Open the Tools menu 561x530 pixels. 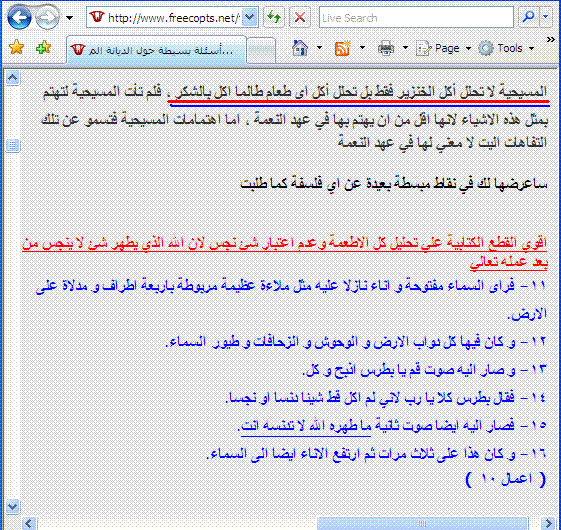(x=506, y=48)
